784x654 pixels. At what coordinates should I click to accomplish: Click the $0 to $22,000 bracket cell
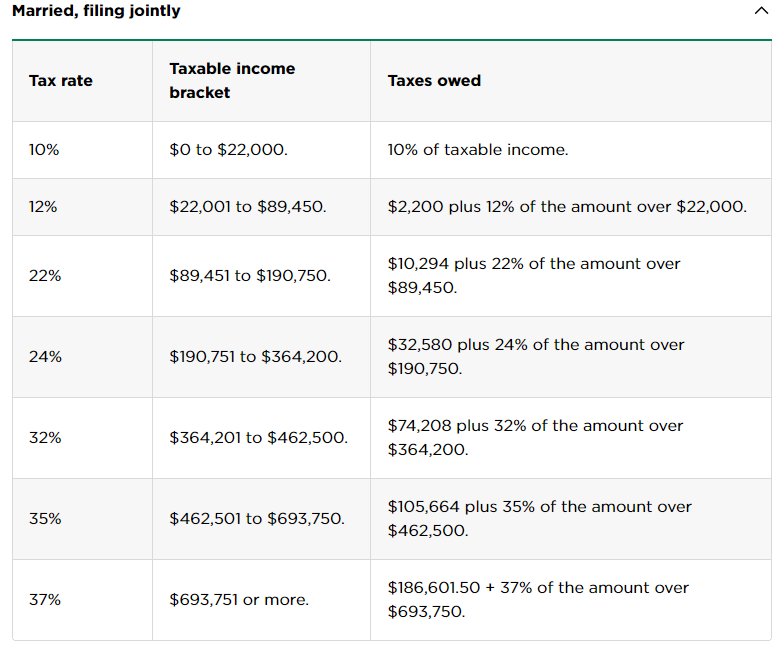tap(262, 150)
